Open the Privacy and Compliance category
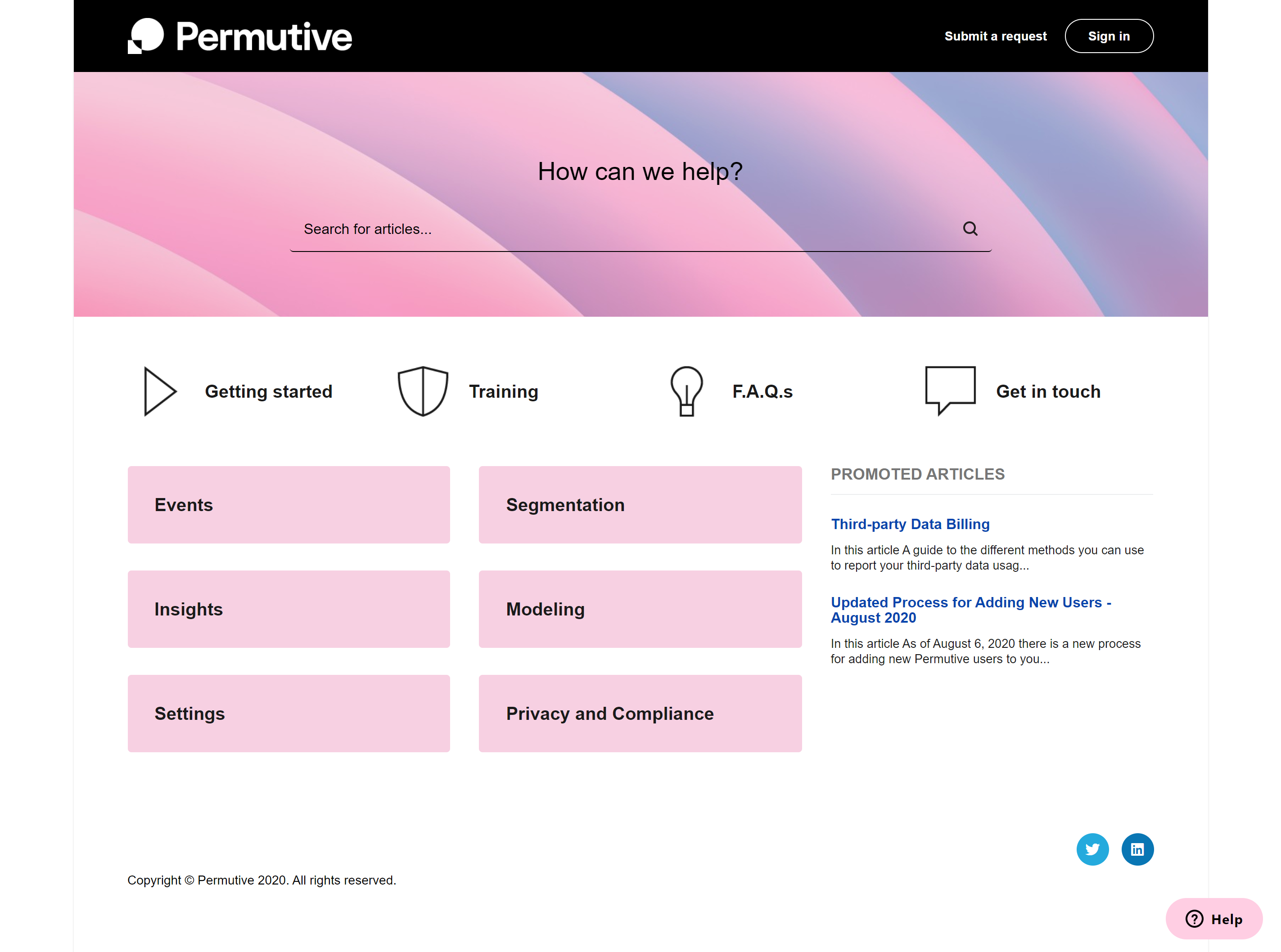Screen dimensions: 1281x952 point(640,714)
